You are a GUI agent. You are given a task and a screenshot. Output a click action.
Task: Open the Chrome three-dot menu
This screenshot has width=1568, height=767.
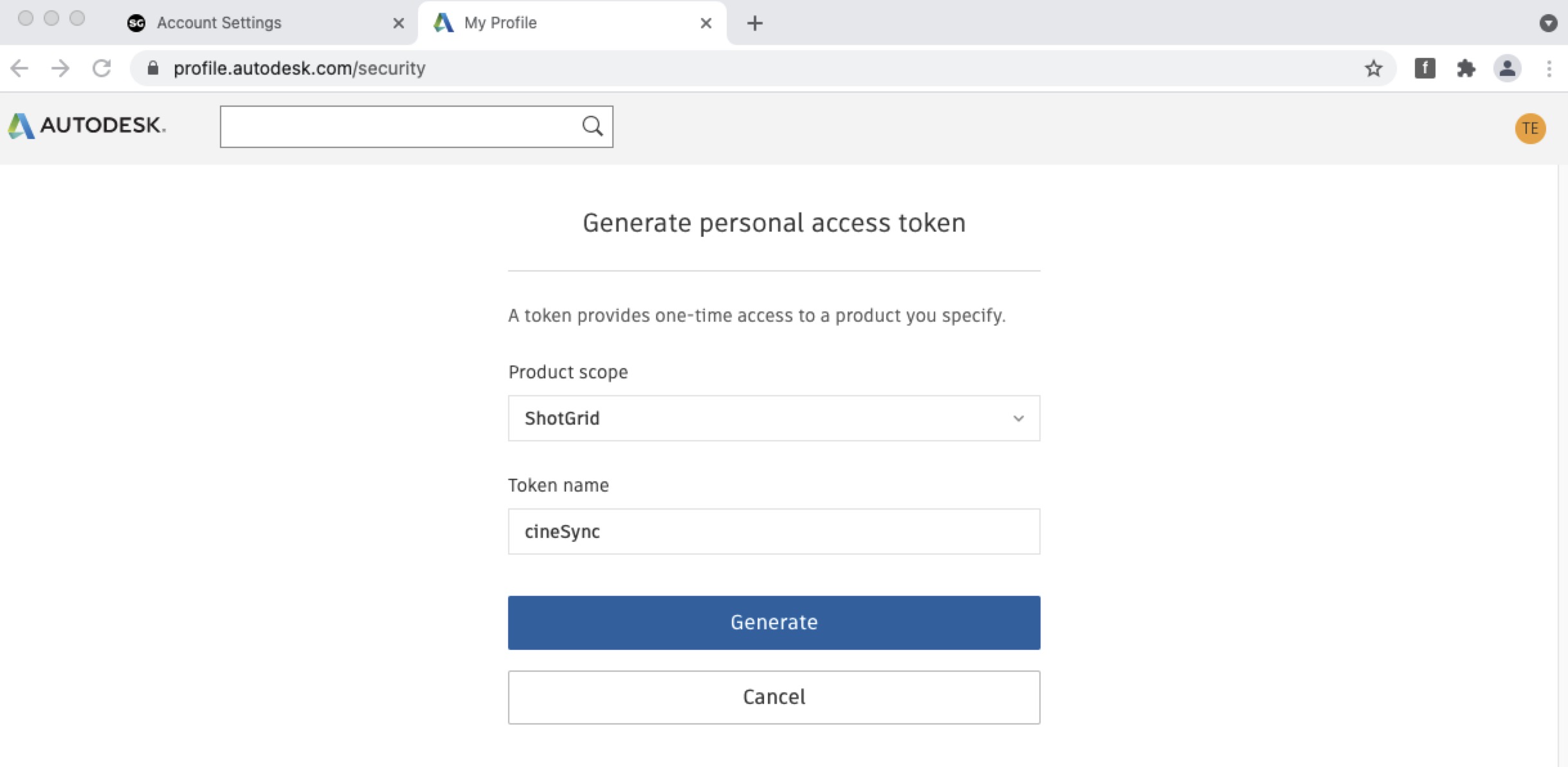tap(1549, 68)
